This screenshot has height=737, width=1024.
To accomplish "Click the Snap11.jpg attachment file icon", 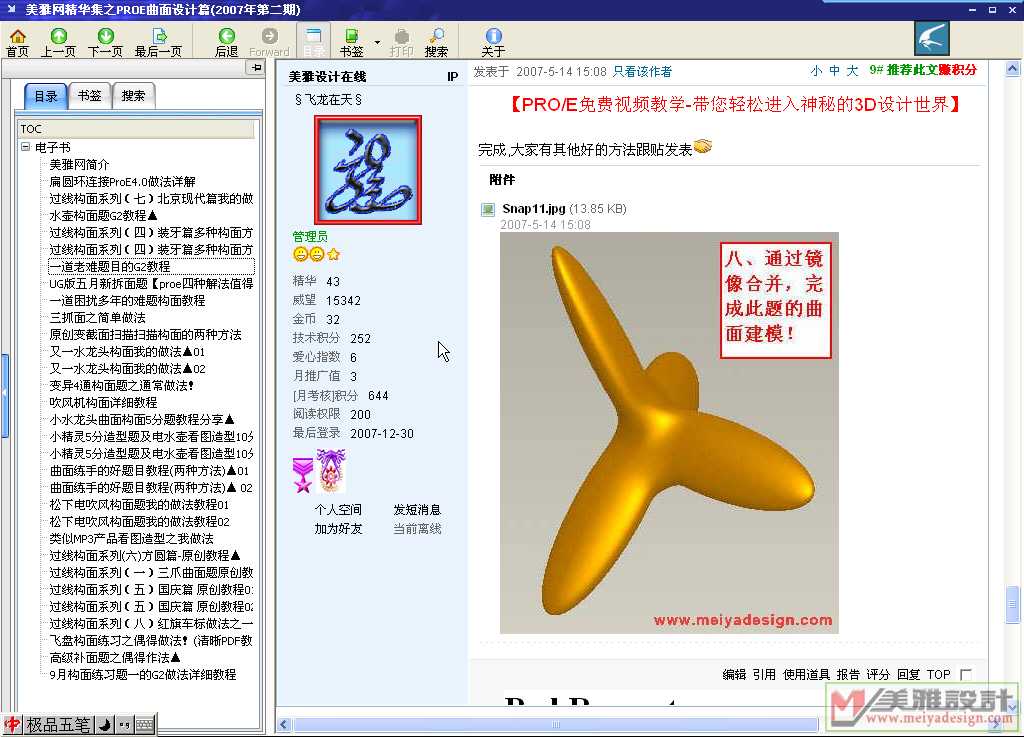I will pyautogui.click(x=488, y=210).
